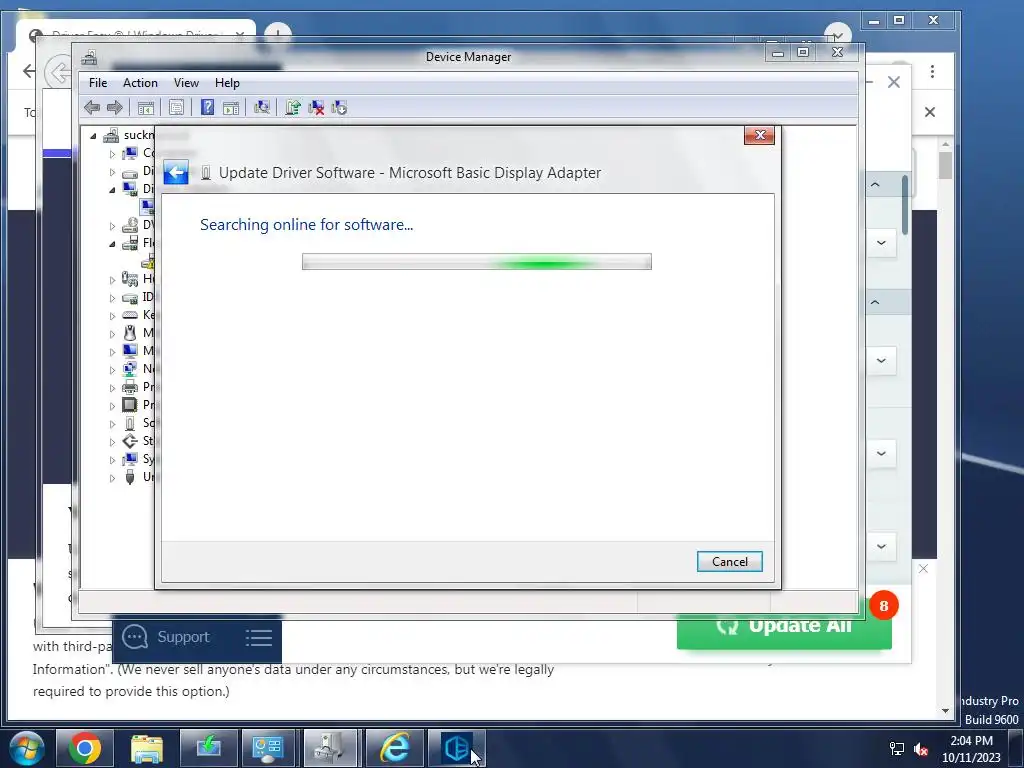The width and height of the screenshot is (1024, 768).
Task: Open the taskbar clock showing 2:04 PM
Action: [x=971, y=749]
